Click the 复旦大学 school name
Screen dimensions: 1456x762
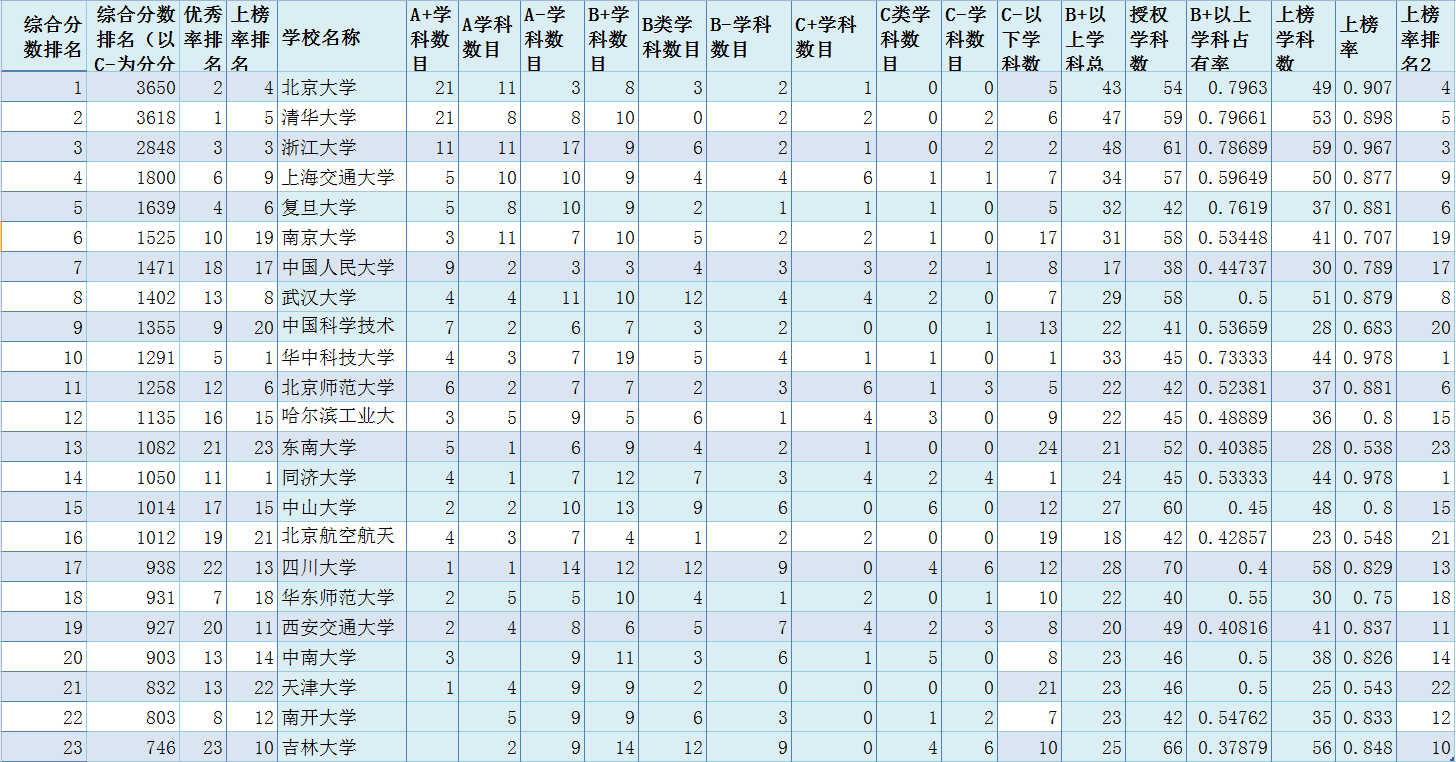pyautogui.click(x=342, y=207)
